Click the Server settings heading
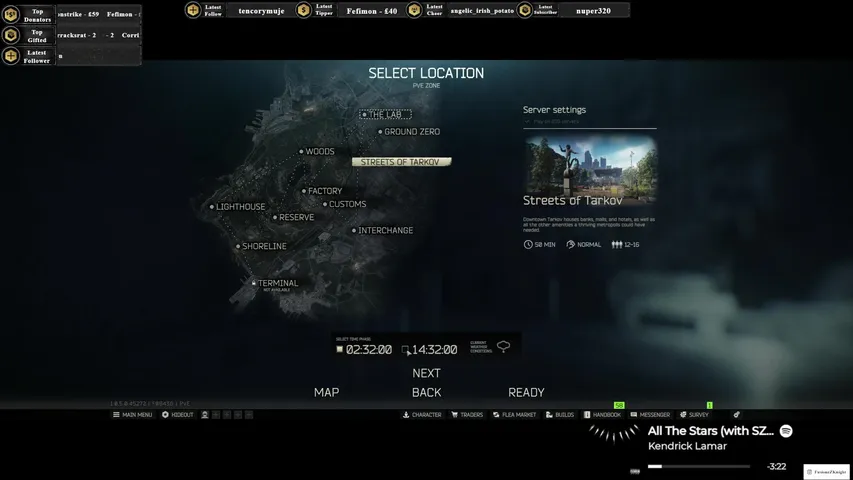This screenshot has height=480, width=853. pos(554,109)
